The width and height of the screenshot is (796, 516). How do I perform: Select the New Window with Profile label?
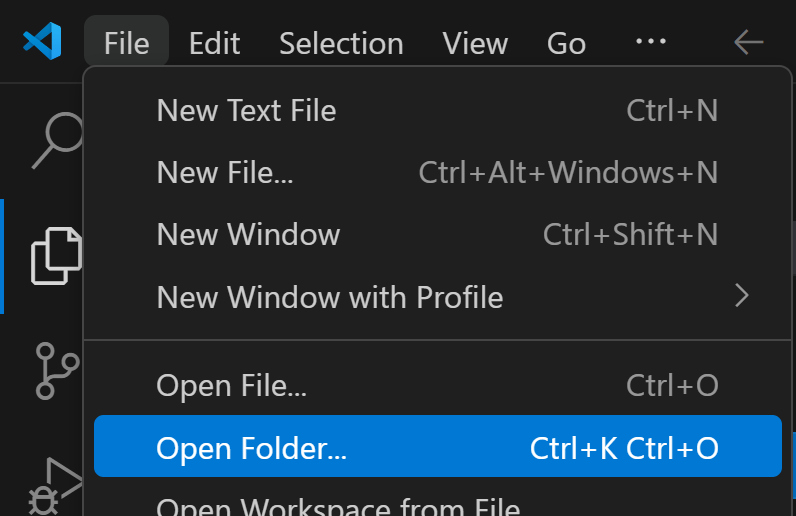[329, 297]
